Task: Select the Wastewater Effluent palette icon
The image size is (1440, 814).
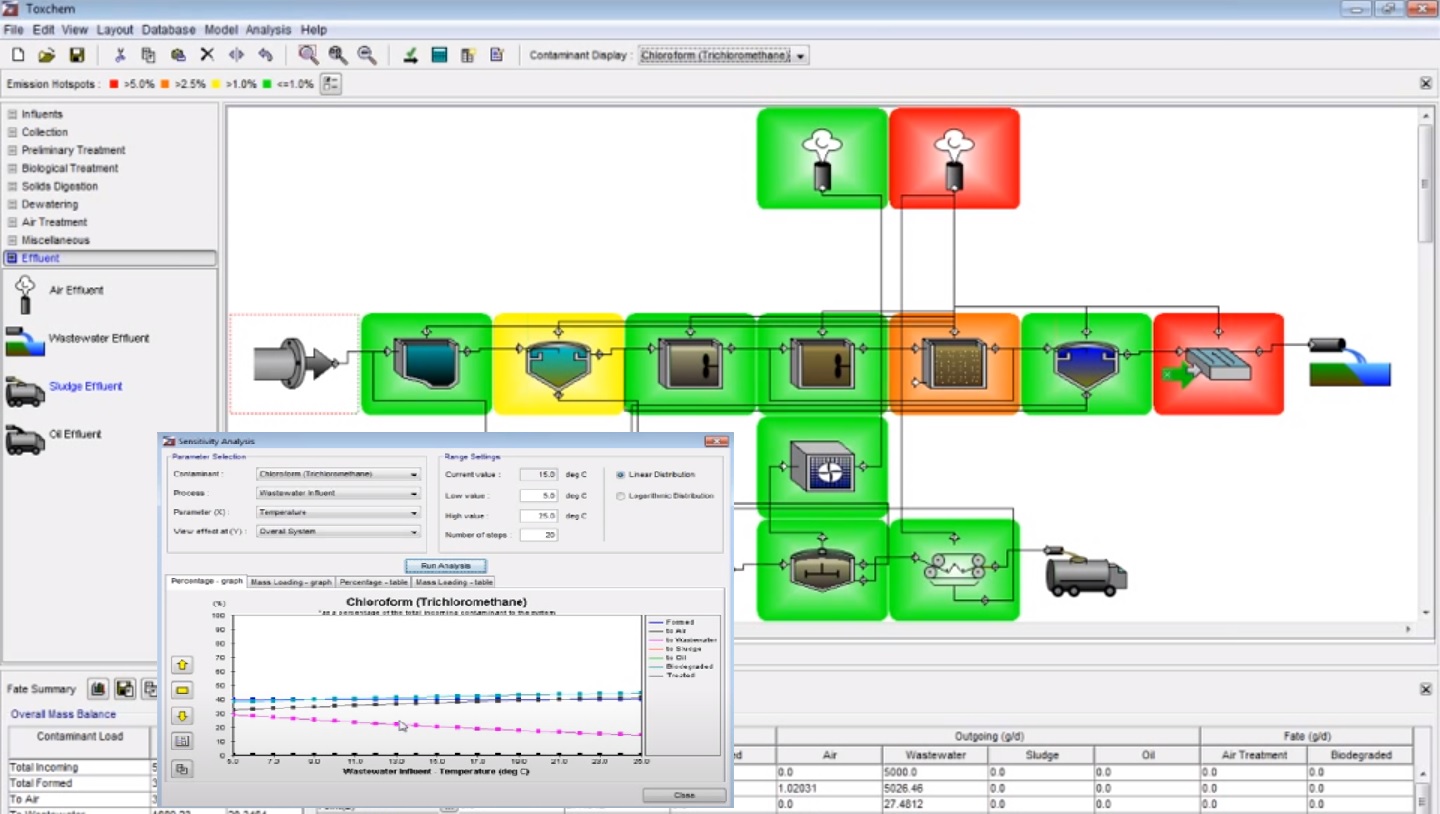Action: point(25,341)
